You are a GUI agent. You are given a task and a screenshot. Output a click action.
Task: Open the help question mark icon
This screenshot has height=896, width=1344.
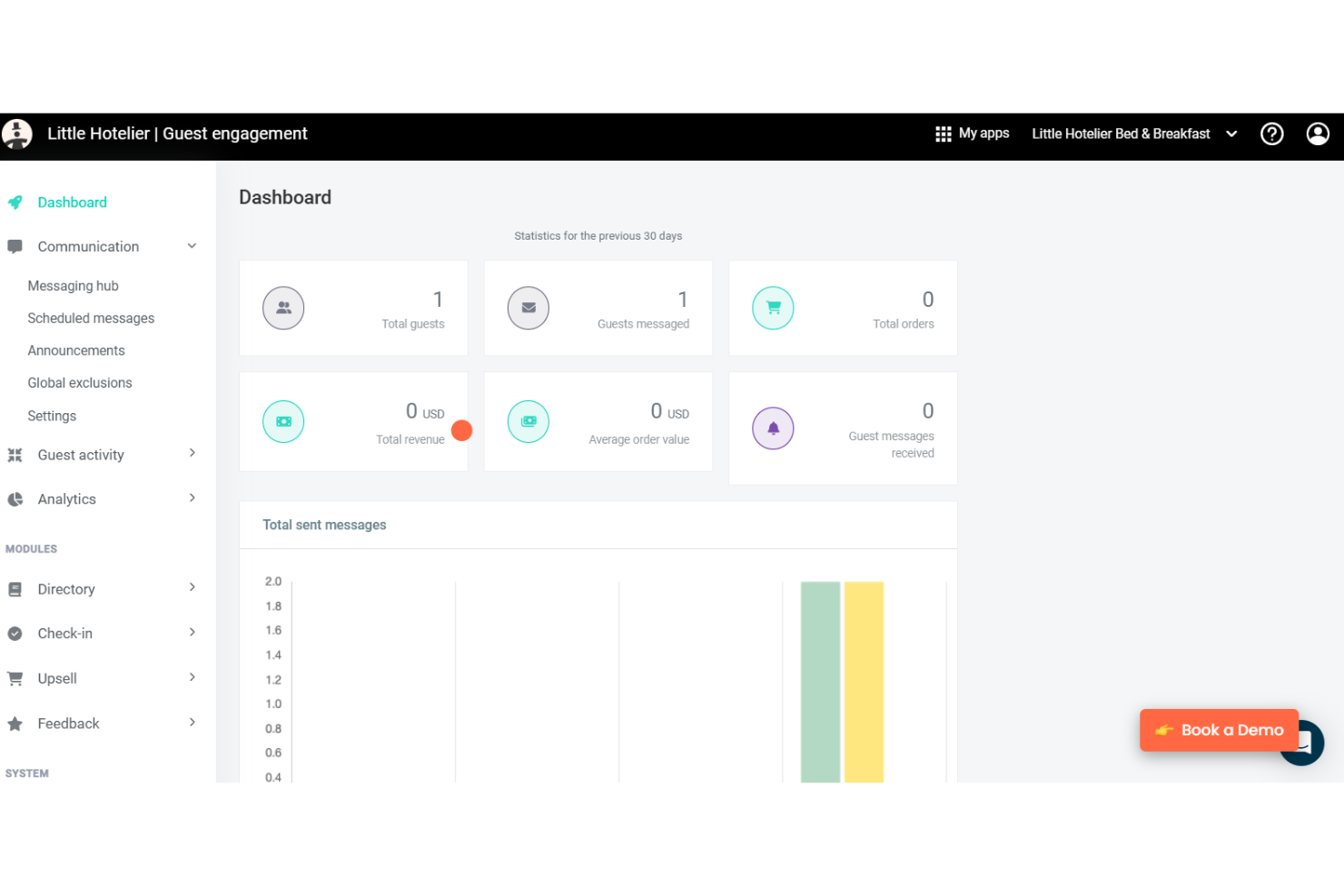[x=1272, y=133]
